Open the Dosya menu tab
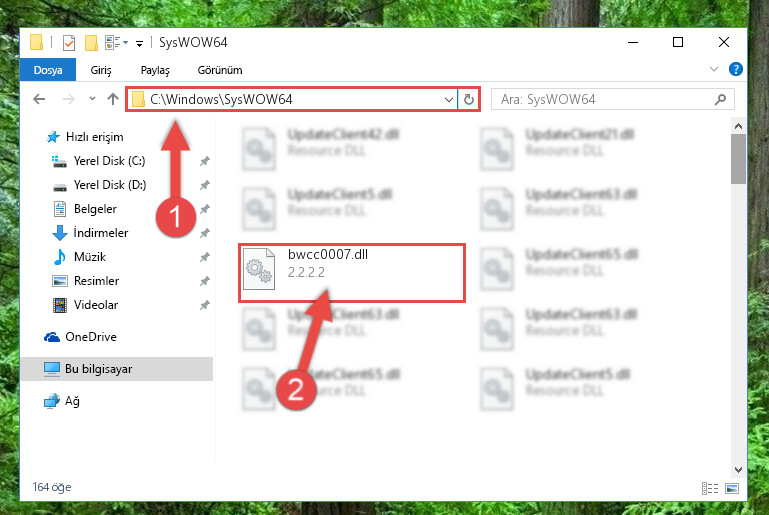The width and height of the screenshot is (769, 515). 48,70
